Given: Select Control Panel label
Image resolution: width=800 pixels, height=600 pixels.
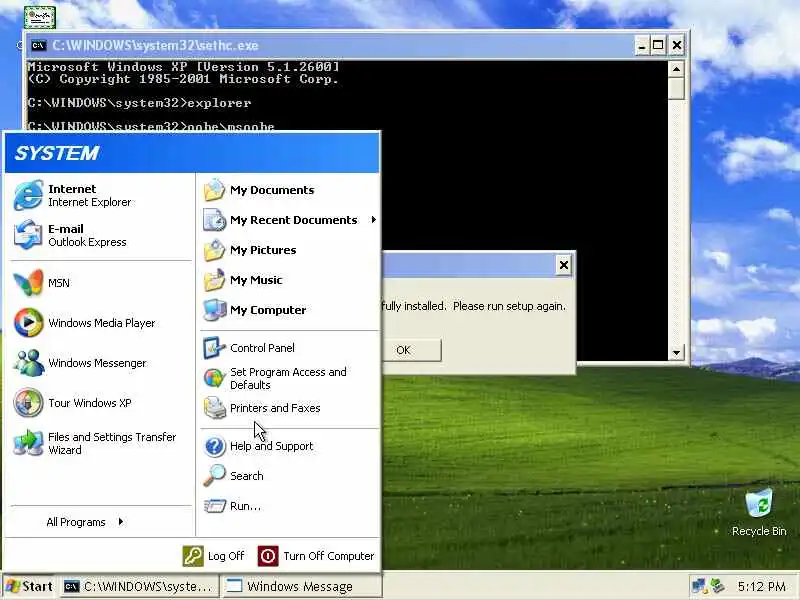Looking at the screenshot, I should pos(262,348).
